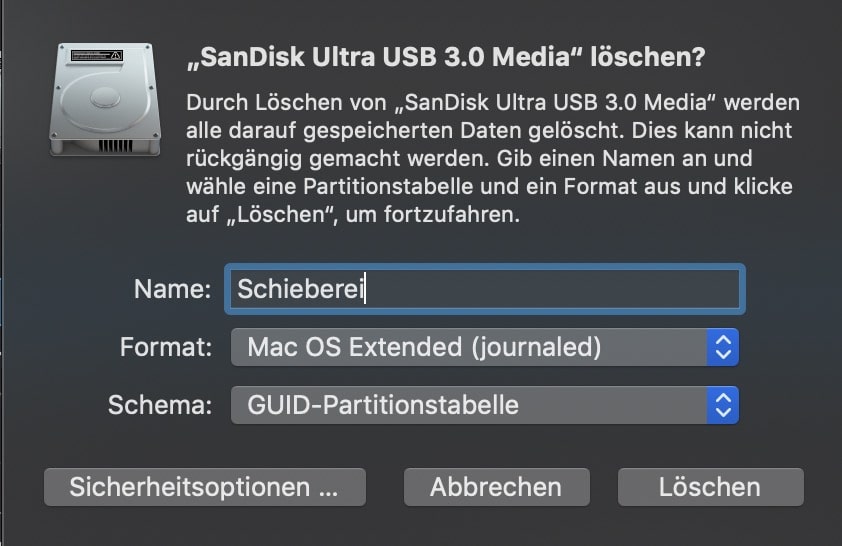Click the dialog title about SanDisk Ultra löschen
Viewport: 842px width, 546px height.
446,57
